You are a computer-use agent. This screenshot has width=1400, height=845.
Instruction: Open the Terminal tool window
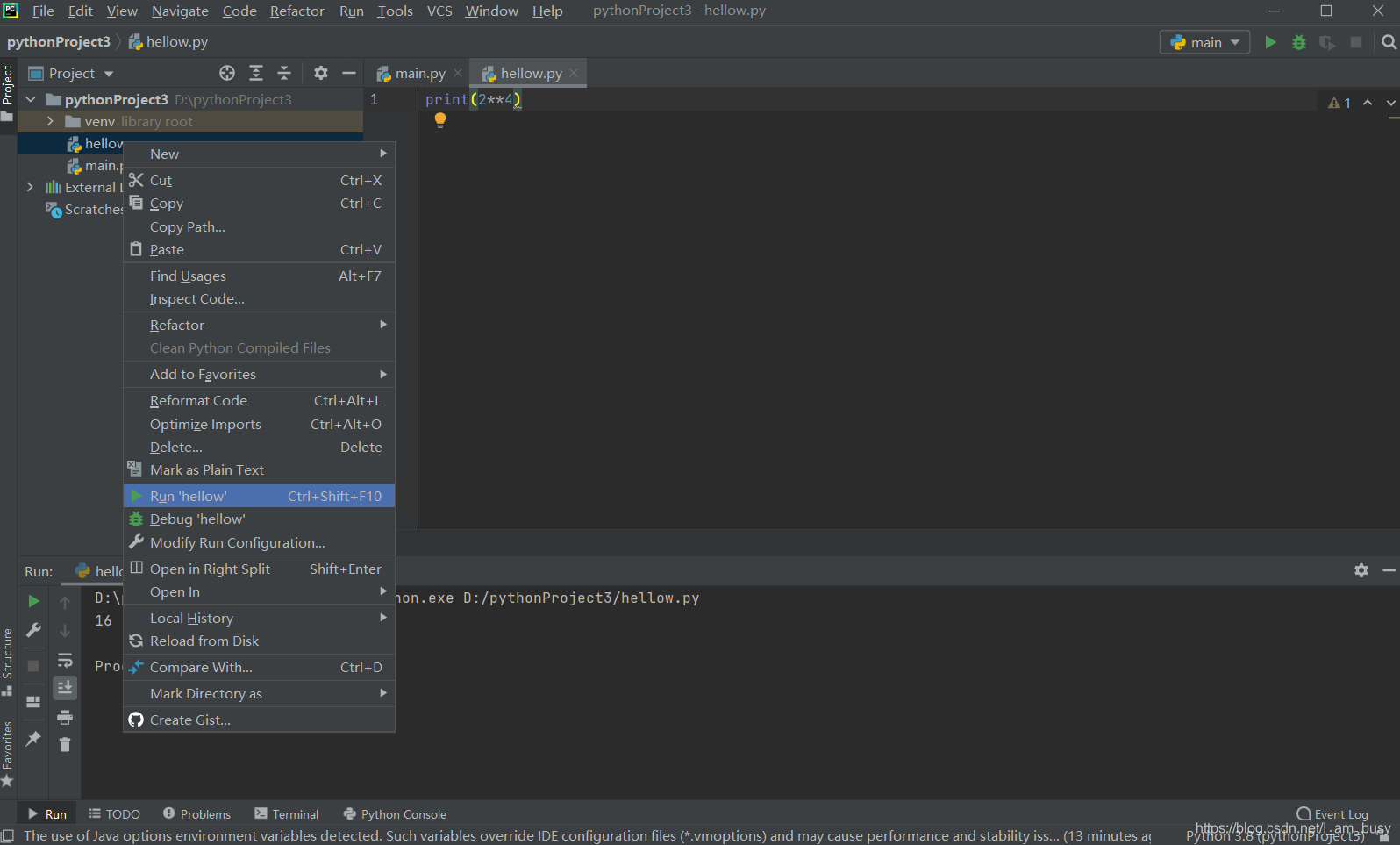pyautogui.click(x=287, y=814)
